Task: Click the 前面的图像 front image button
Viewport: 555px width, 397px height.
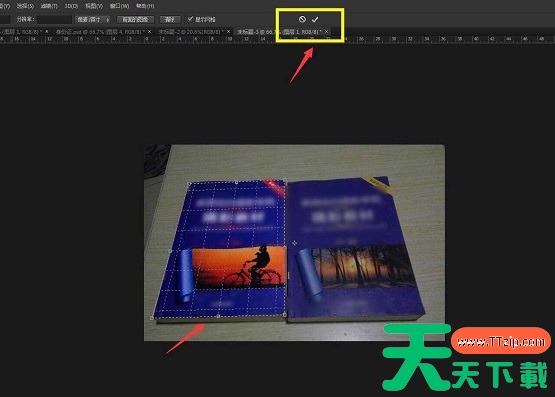Action: (135, 19)
